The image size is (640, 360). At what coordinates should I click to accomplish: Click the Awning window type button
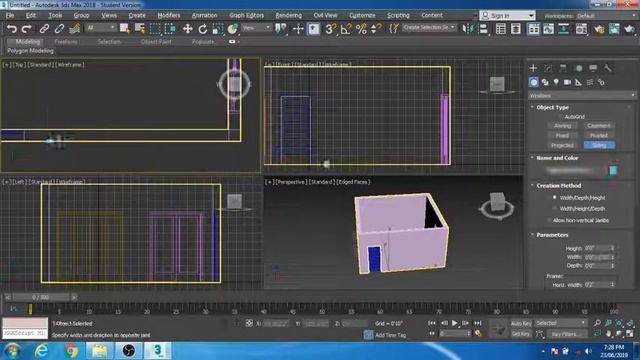tap(562, 126)
